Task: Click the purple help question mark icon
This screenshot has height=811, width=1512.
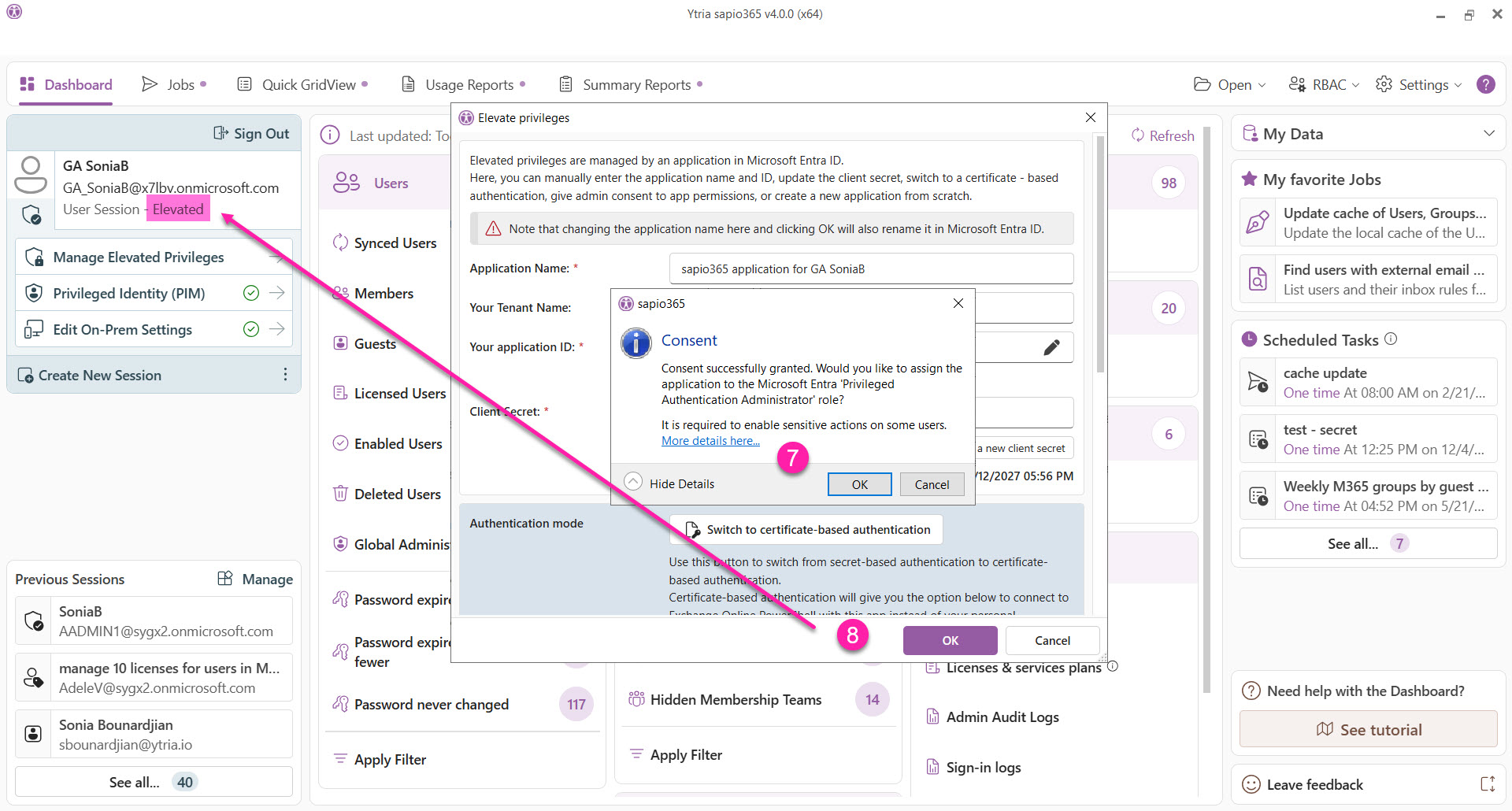Action: click(x=1485, y=84)
